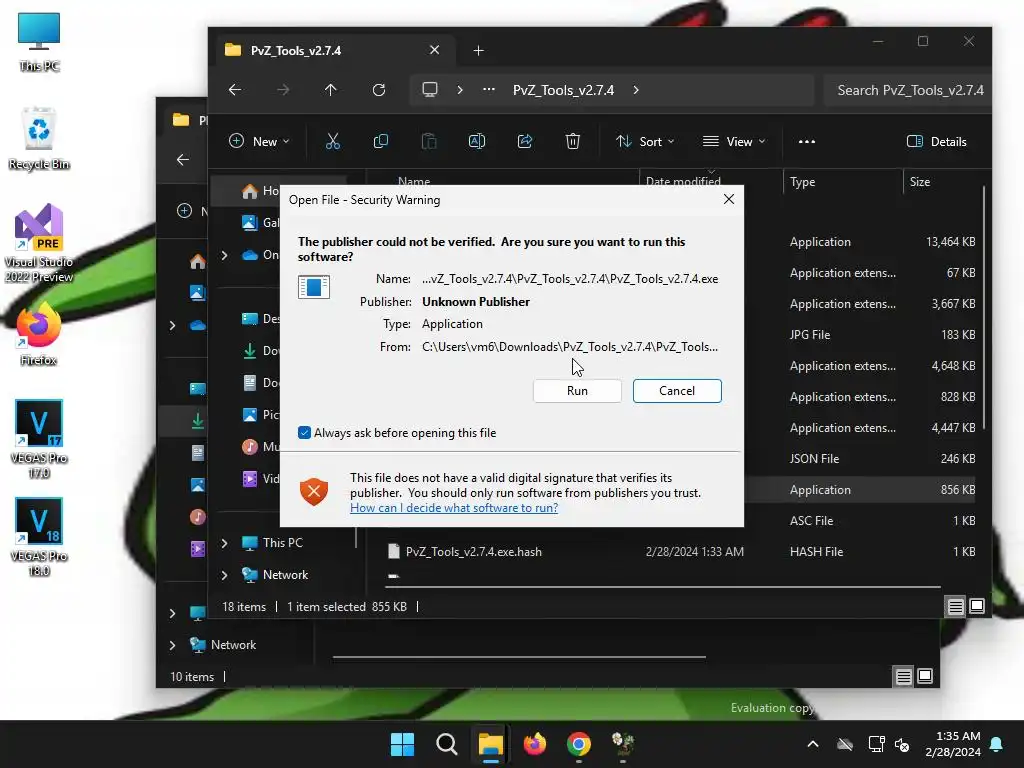Click the Paste icon in Explorer toolbar
1024x768 pixels.
[429, 141]
